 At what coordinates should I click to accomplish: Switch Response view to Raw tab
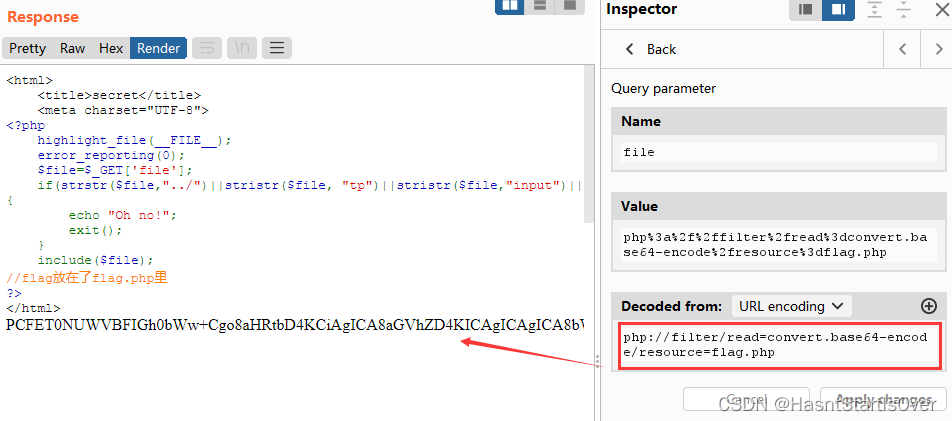pyautogui.click(x=72, y=48)
